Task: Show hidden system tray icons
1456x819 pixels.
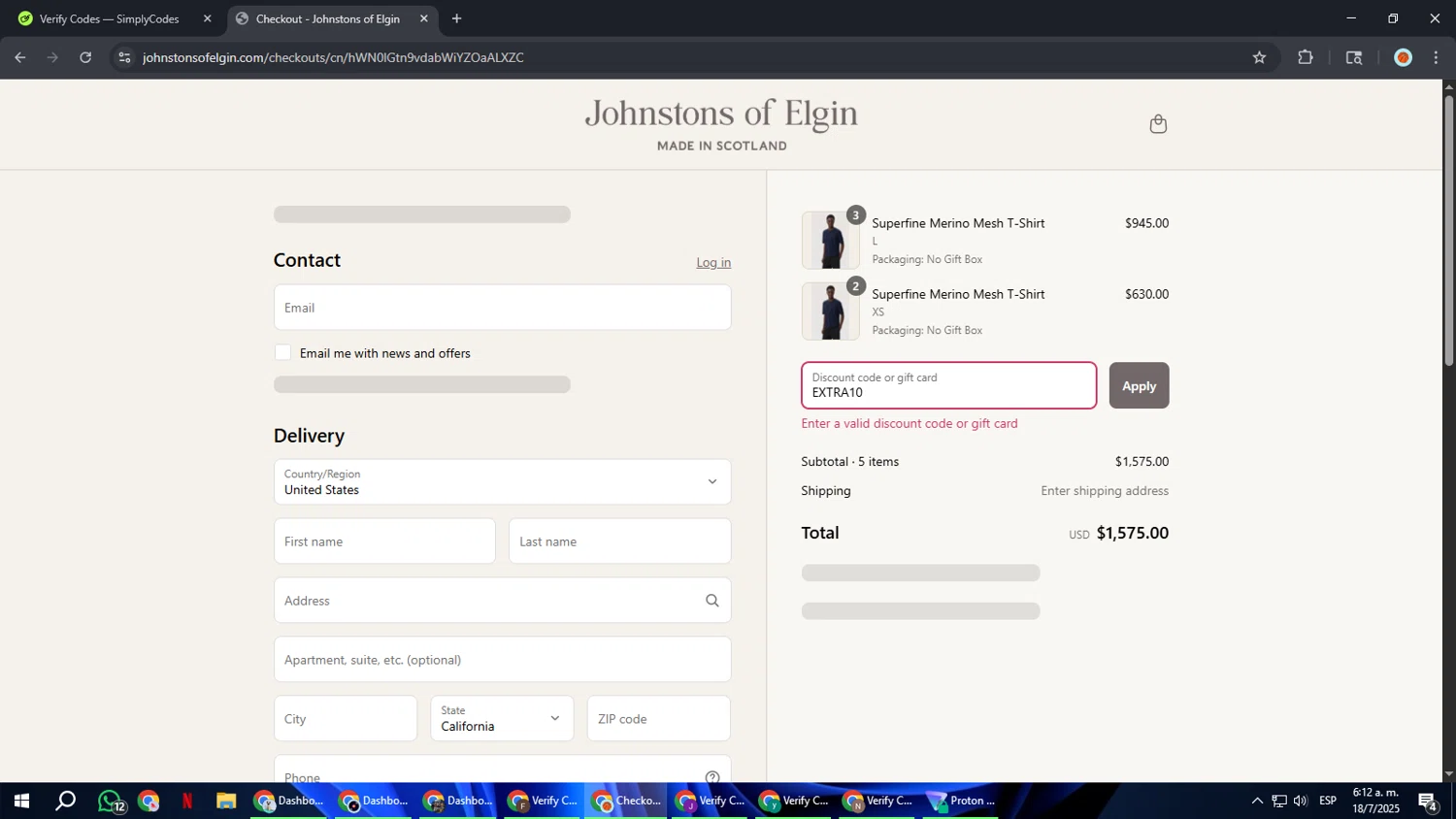Action: tap(1257, 802)
